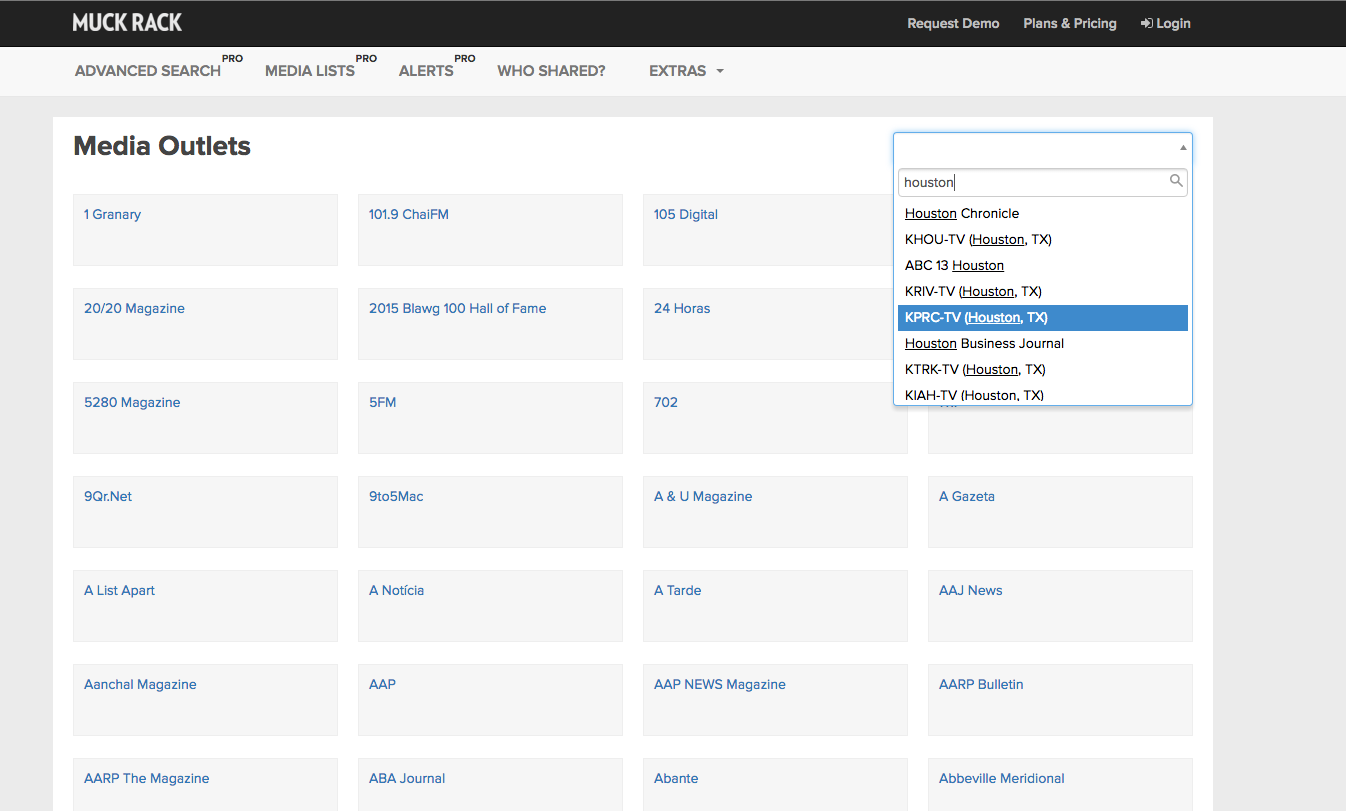The height and width of the screenshot is (811, 1346).
Task: Open Media Lists
Action: pos(310,71)
